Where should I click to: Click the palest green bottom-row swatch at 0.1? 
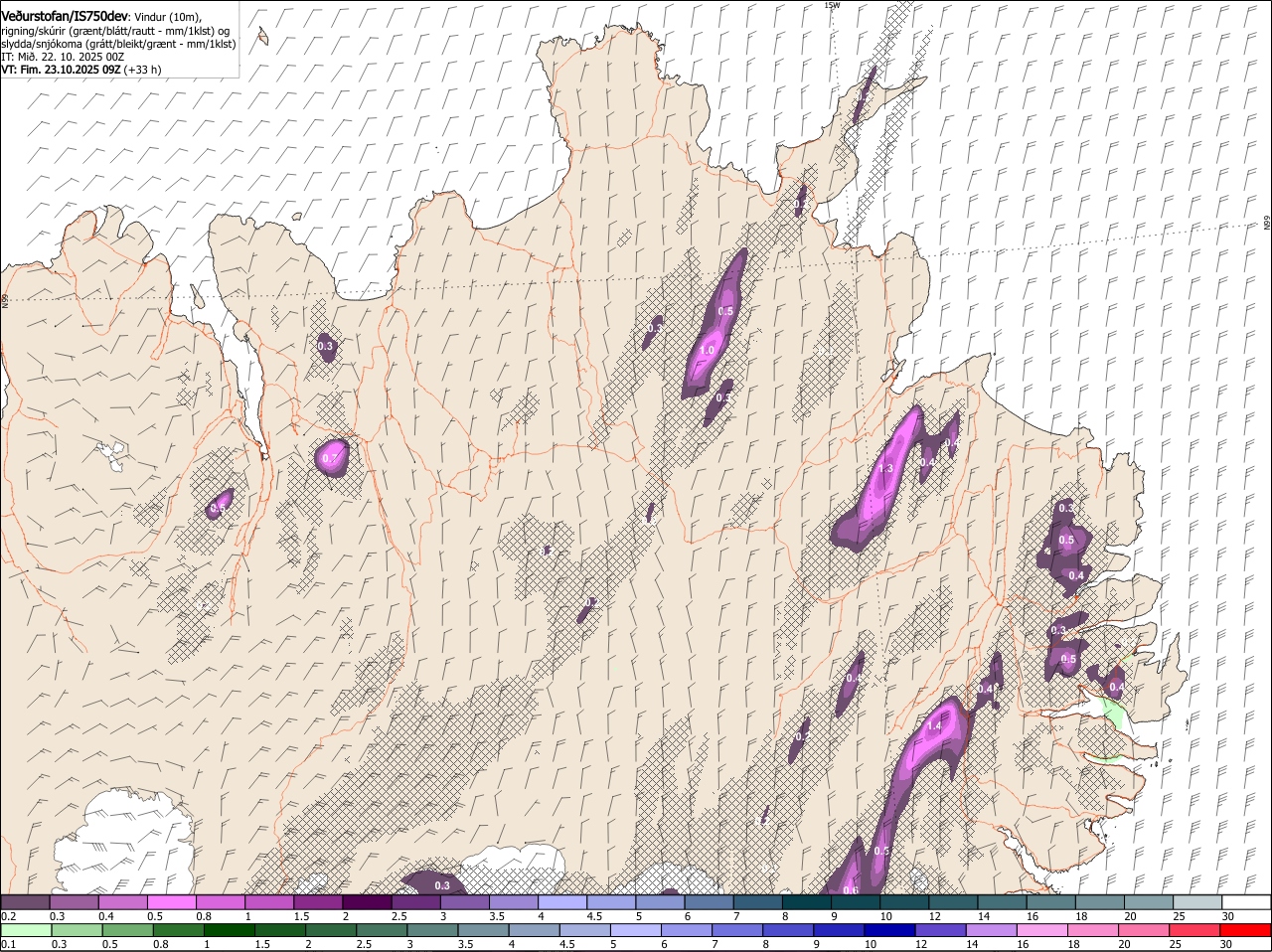pyautogui.click(x=26, y=930)
